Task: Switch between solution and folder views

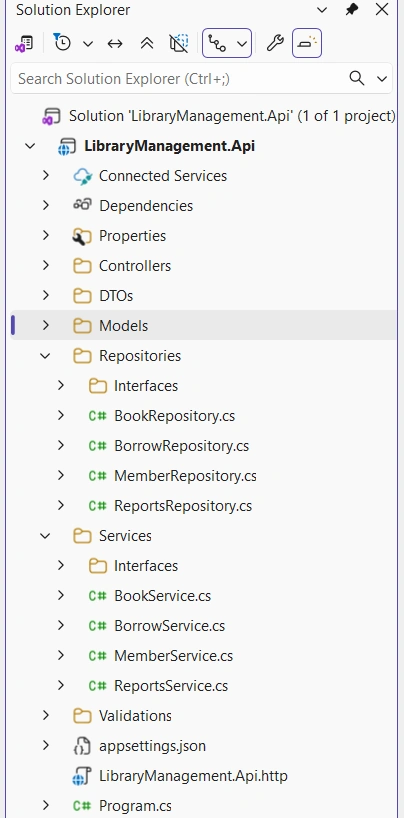Action: point(24,43)
